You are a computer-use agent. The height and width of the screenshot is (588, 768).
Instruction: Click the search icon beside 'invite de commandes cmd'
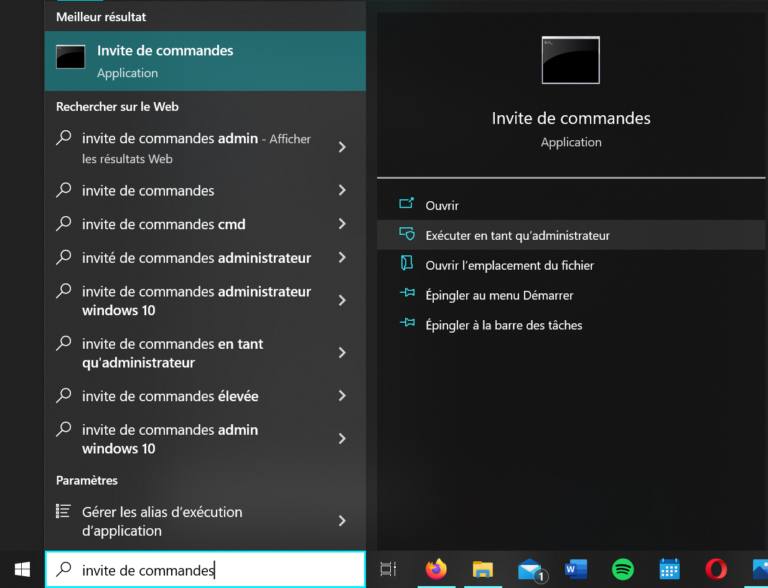(x=64, y=223)
